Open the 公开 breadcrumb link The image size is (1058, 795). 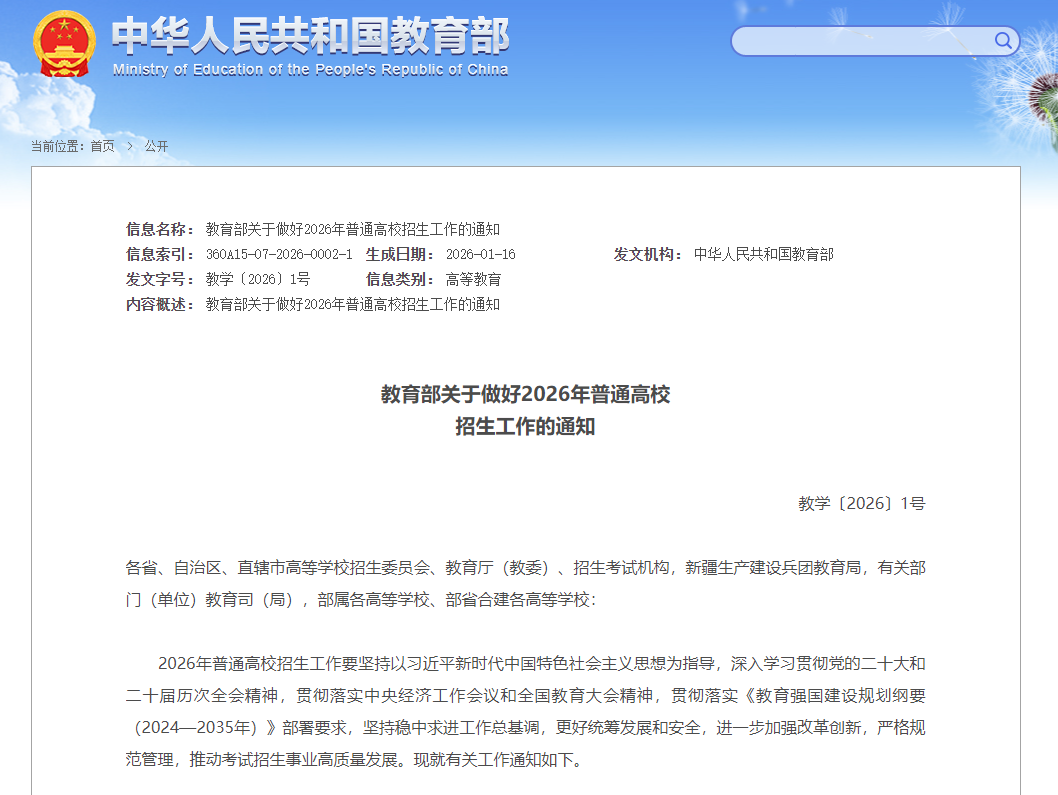[x=158, y=146]
